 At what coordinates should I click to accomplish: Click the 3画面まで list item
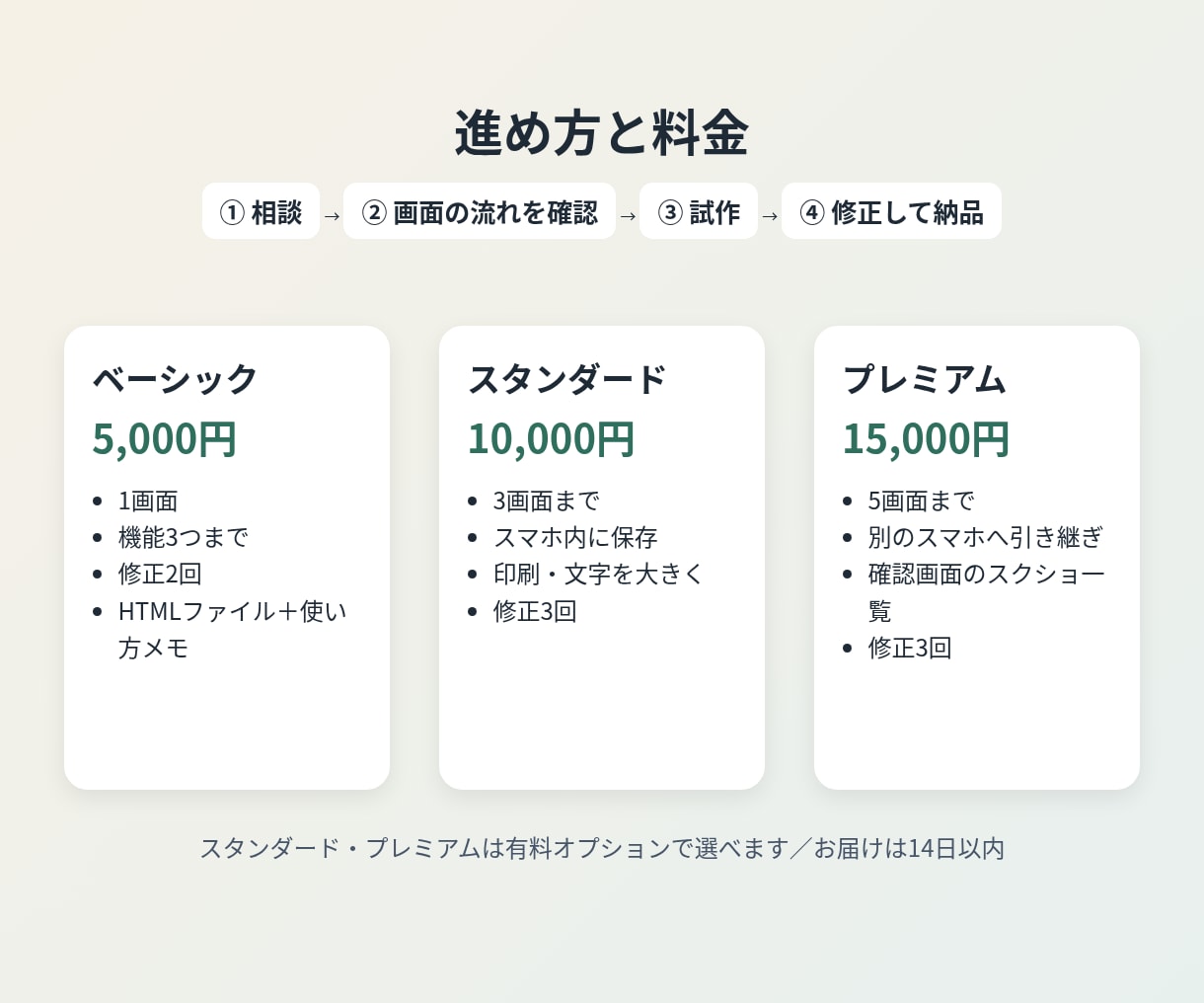point(547,501)
